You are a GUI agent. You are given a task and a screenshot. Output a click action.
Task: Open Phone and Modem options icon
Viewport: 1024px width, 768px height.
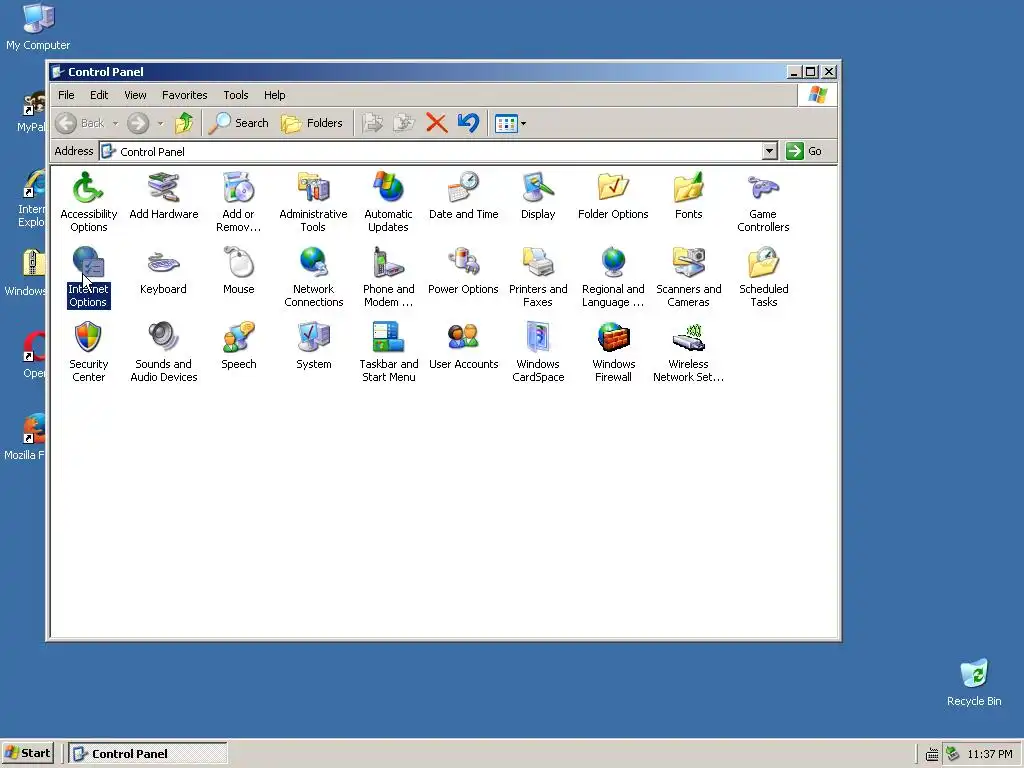coord(389,276)
